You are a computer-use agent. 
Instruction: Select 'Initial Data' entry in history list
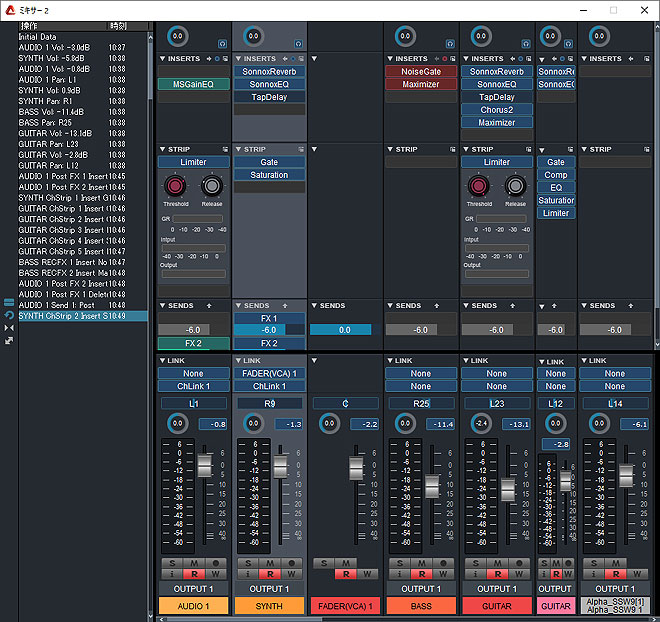coord(42,37)
